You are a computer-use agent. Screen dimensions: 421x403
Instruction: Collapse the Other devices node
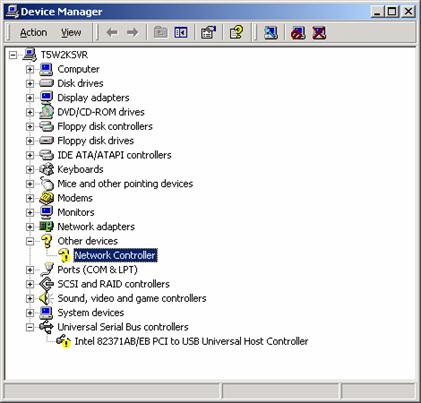pos(30,241)
